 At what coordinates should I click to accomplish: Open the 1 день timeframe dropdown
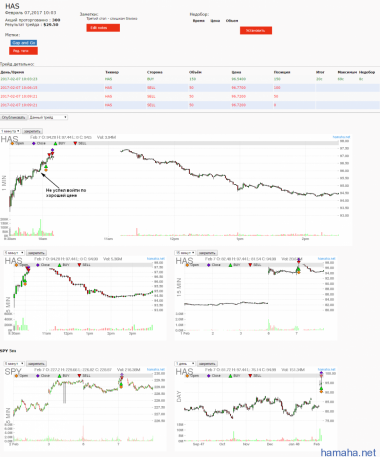[x=185, y=364]
